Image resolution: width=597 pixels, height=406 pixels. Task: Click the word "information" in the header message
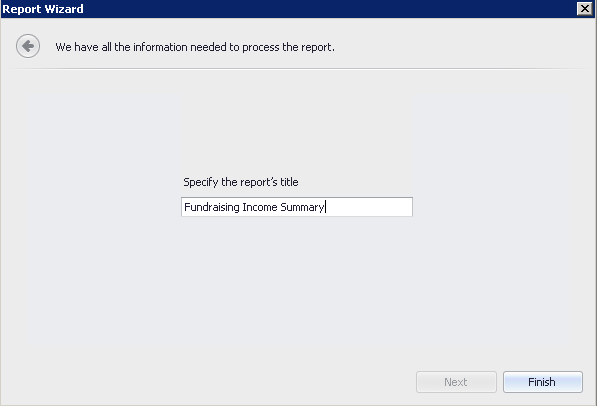(x=160, y=47)
